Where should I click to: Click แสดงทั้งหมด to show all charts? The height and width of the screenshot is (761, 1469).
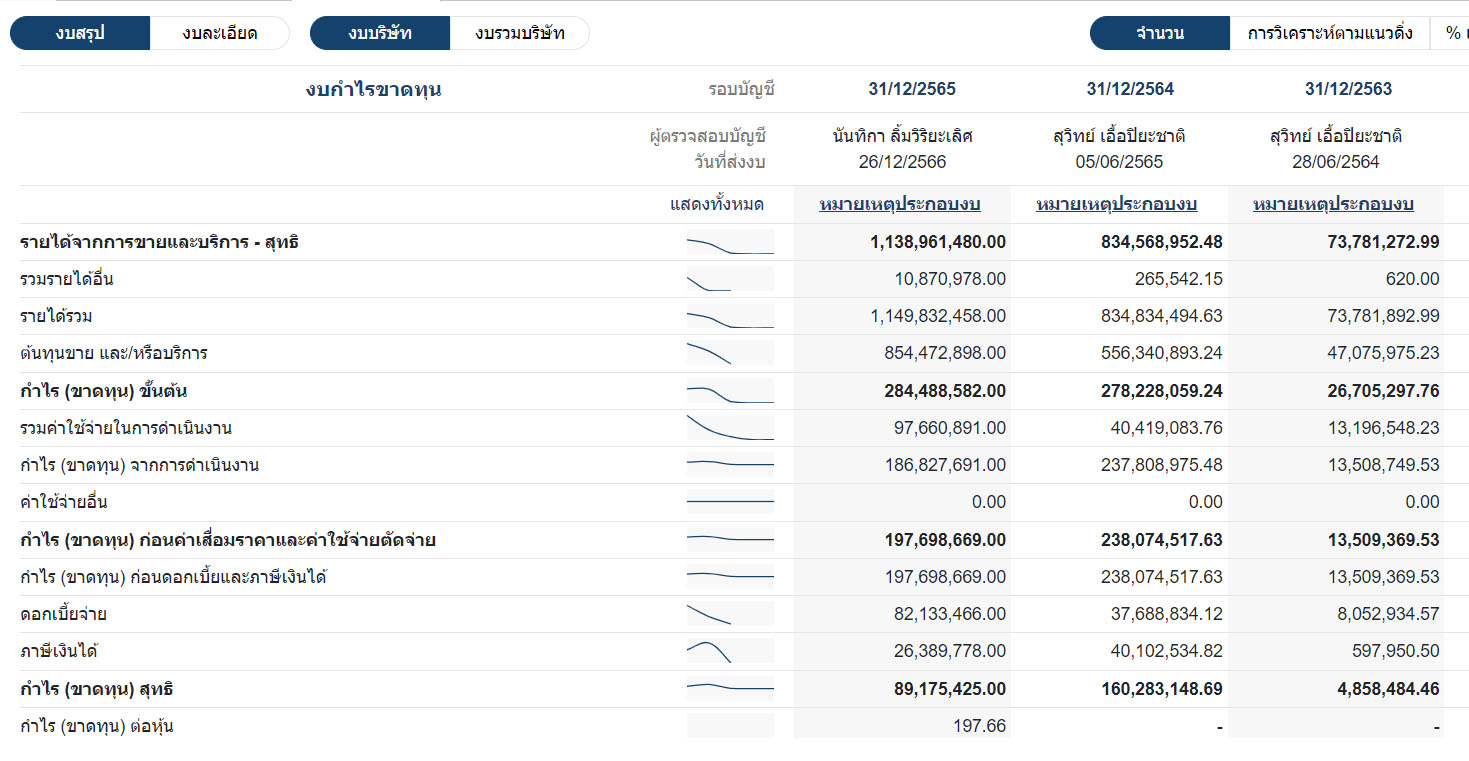(716, 205)
